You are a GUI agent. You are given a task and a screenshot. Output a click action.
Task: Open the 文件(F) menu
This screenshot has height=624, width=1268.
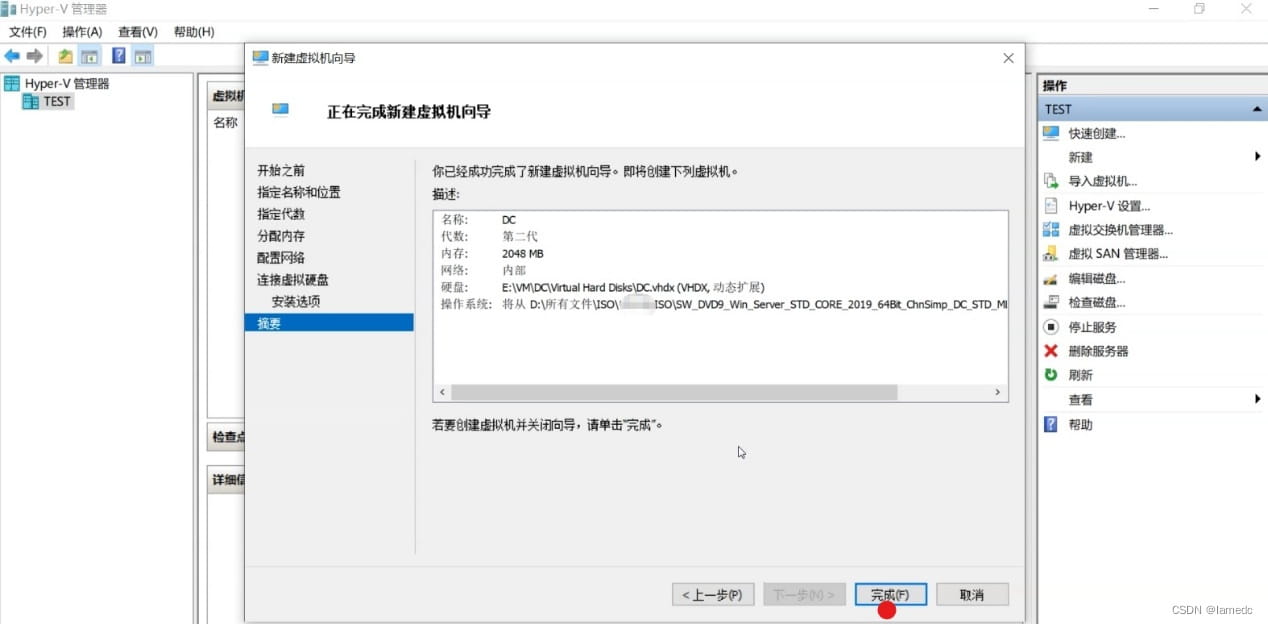28,32
